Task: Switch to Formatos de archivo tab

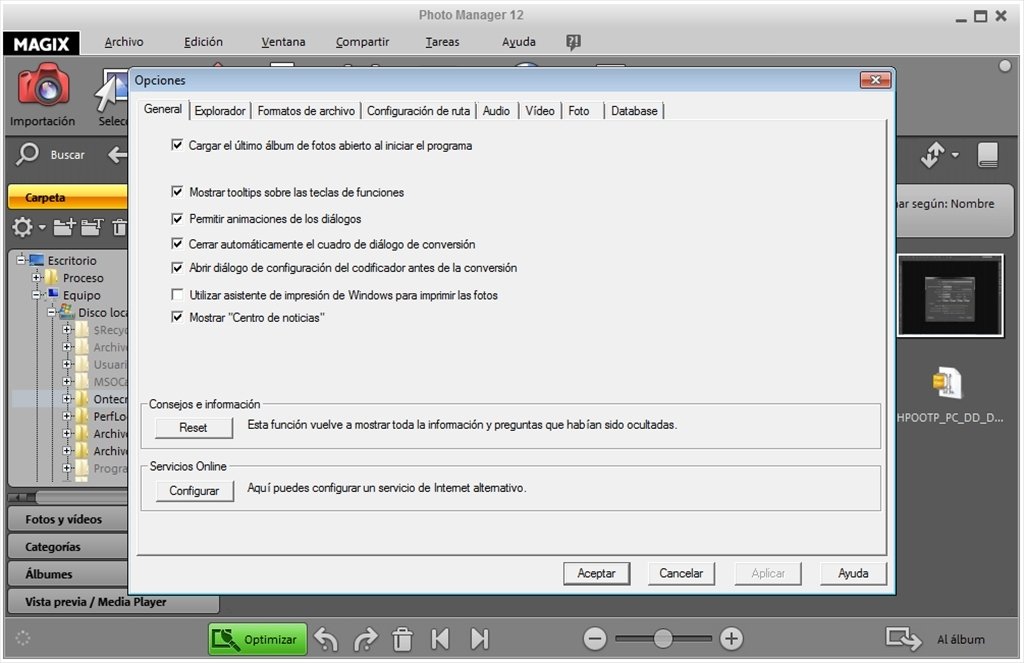Action: [306, 111]
